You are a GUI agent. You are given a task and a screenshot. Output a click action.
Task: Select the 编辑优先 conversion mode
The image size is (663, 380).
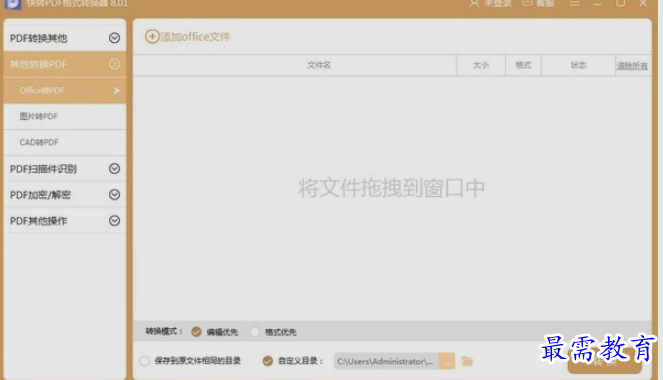(196, 332)
